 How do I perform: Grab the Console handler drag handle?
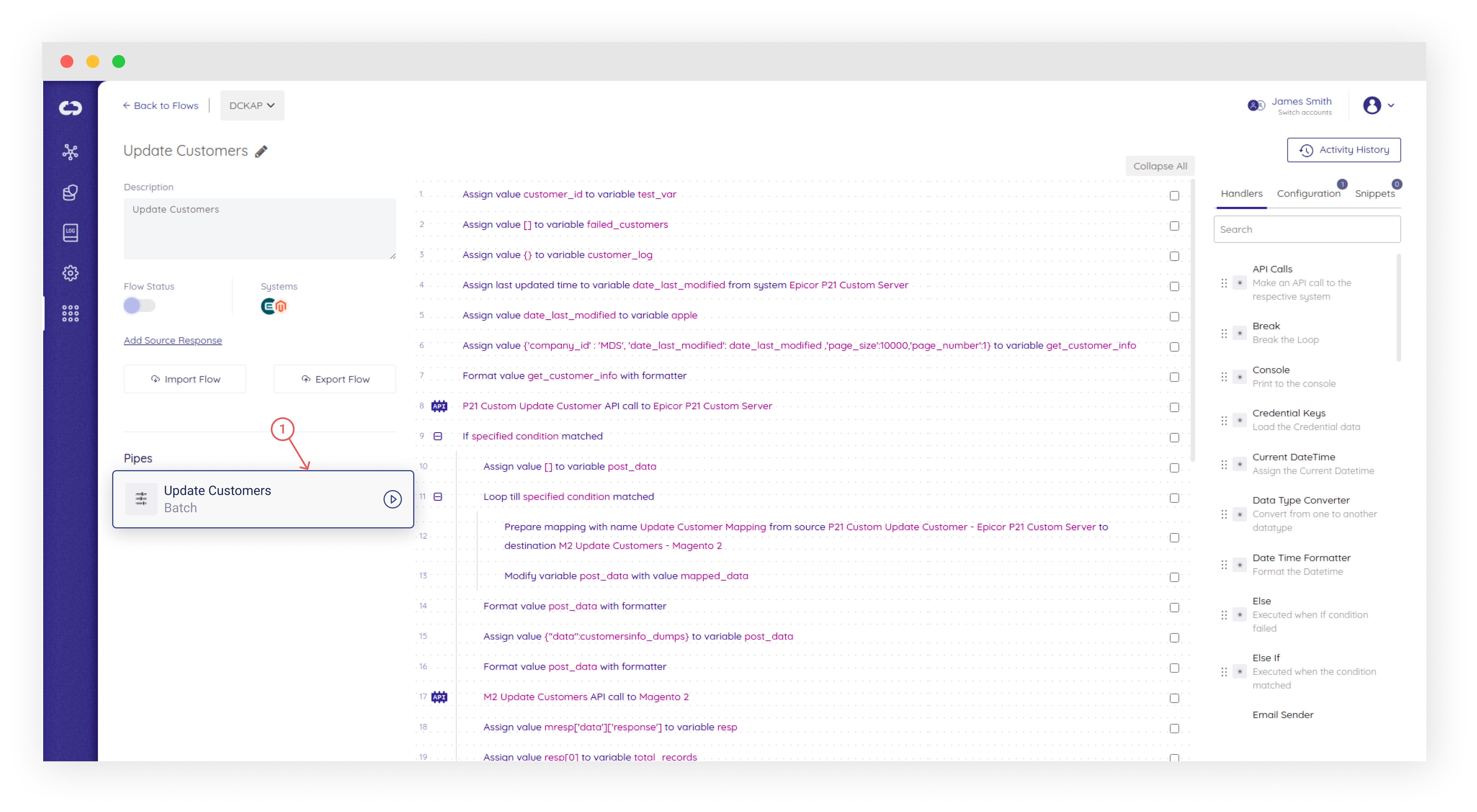[1224, 377]
